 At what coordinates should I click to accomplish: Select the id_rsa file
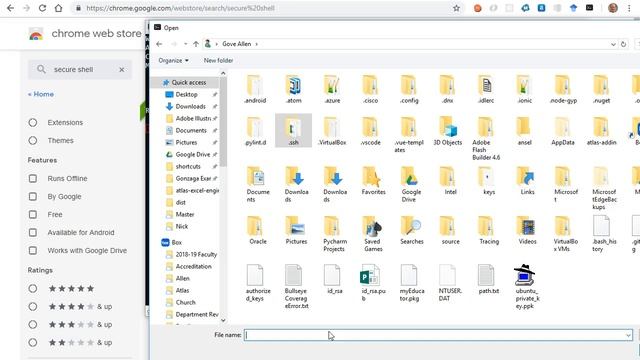click(x=334, y=279)
